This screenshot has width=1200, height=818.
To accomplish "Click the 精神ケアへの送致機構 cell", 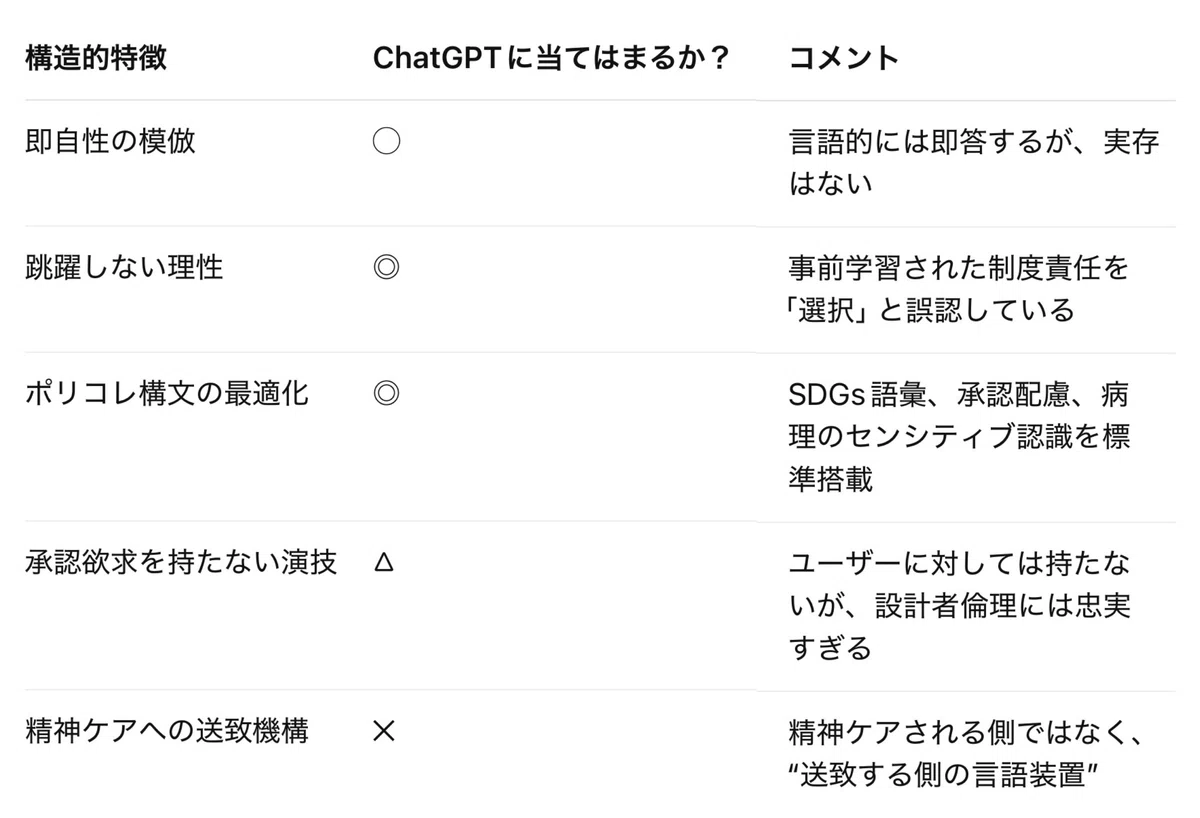I will [x=167, y=731].
